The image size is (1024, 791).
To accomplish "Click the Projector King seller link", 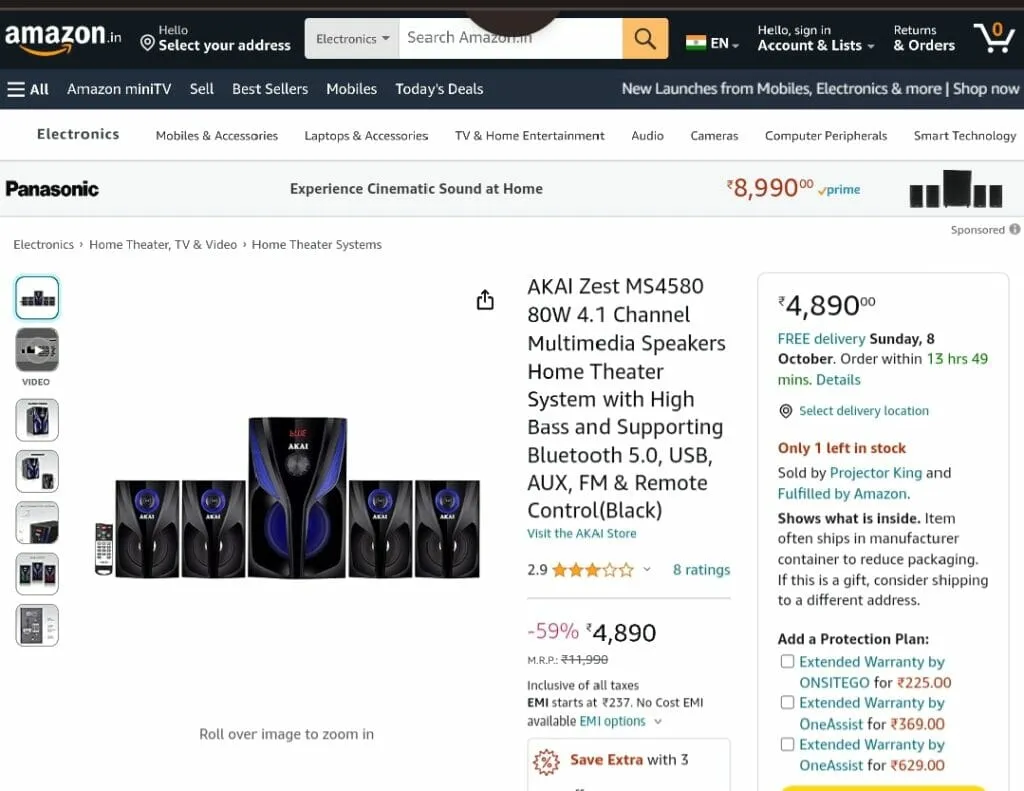I will [876, 473].
